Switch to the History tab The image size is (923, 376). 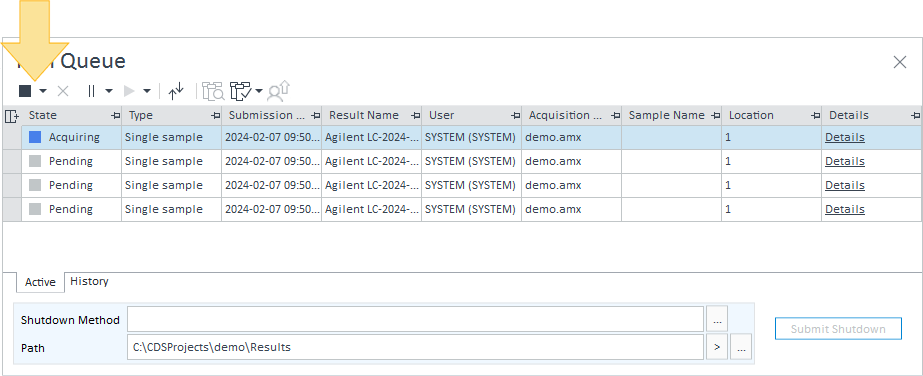tap(89, 281)
